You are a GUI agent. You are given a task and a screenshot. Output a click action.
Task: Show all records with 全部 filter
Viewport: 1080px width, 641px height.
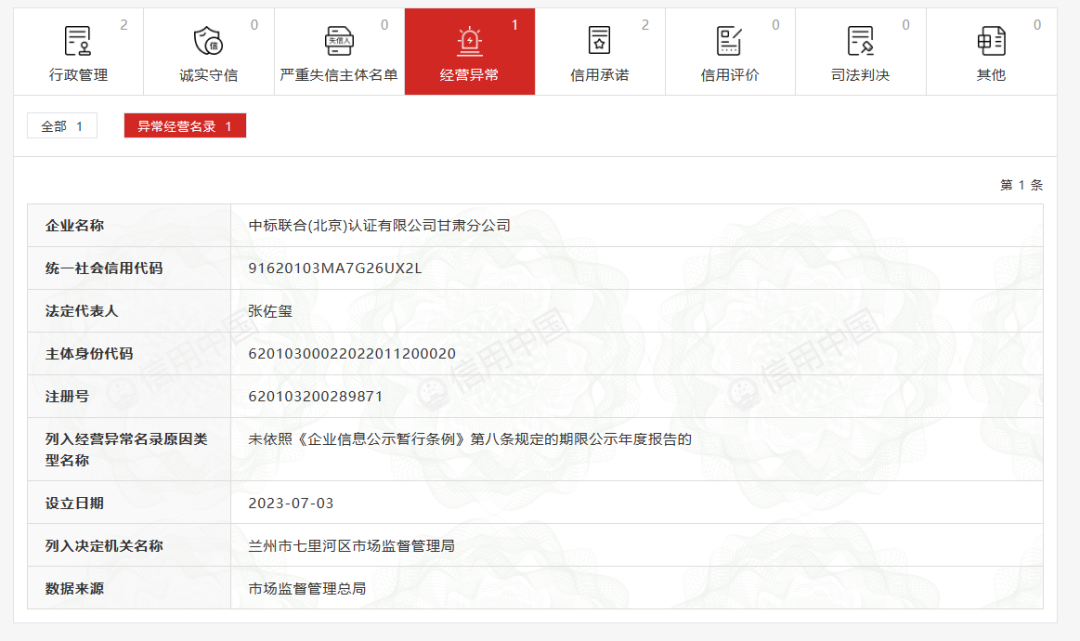(62, 126)
